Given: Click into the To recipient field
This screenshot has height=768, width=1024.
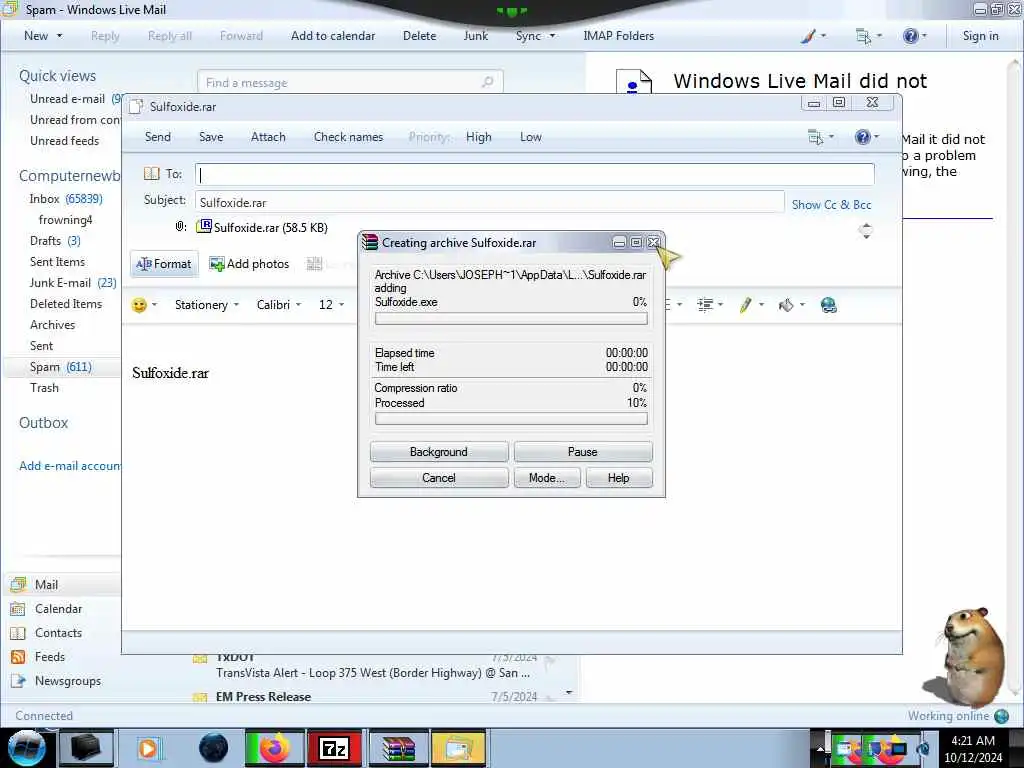Looking at the screenshot, I should click(x=534, y=174).
